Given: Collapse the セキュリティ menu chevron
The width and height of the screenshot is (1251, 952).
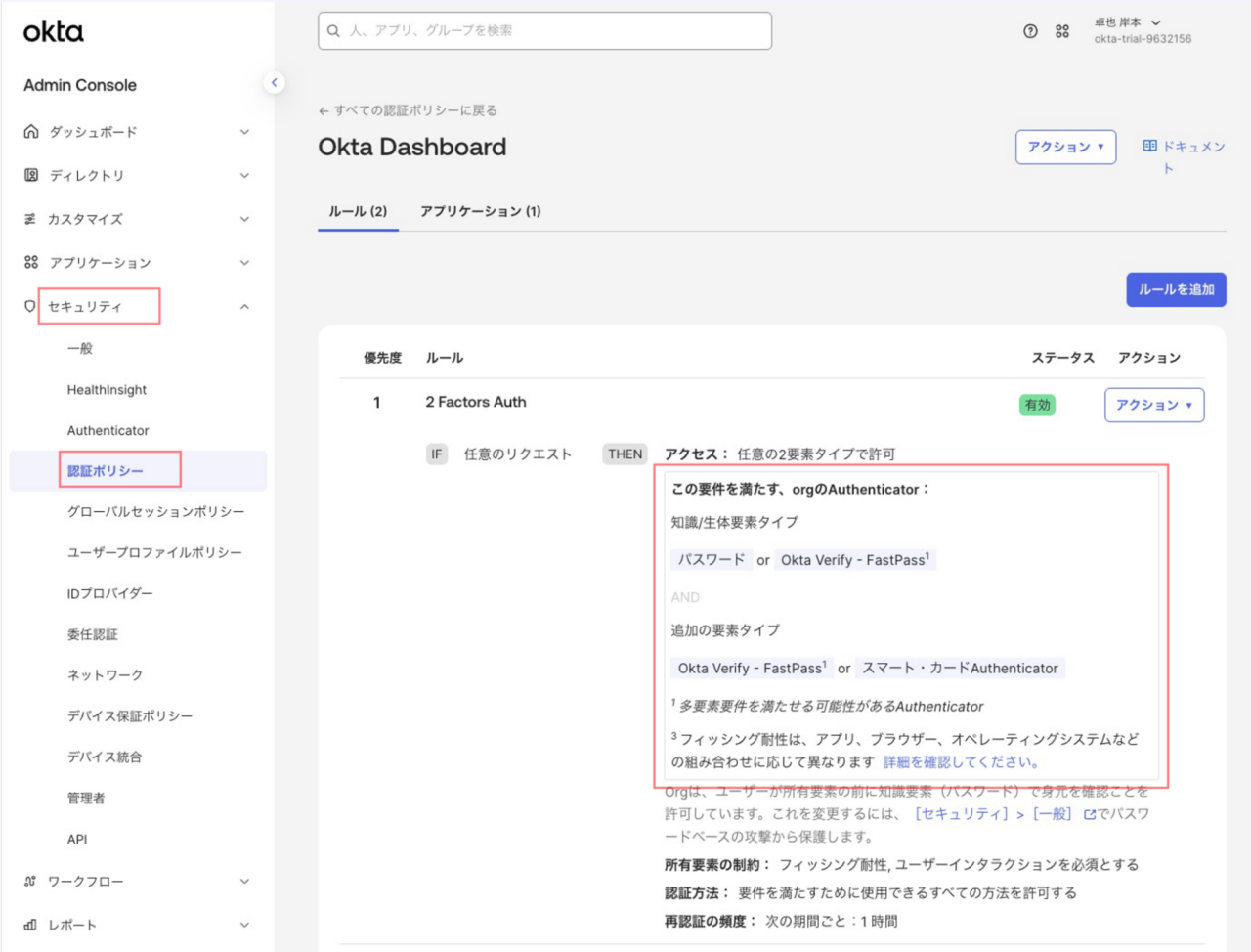Looking at the screenshot, I should tap(244, 307).
